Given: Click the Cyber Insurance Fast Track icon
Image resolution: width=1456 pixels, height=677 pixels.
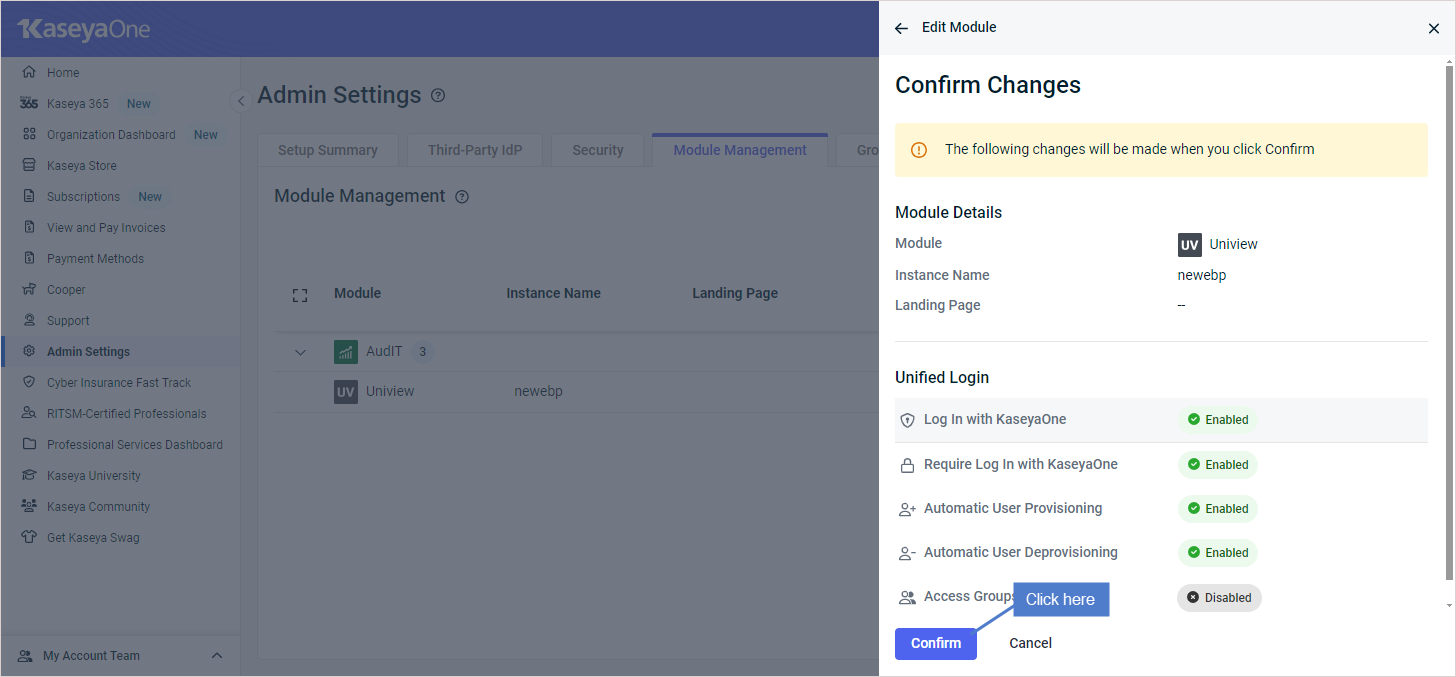Looking at the screenshot, I should tap(29, 382).
